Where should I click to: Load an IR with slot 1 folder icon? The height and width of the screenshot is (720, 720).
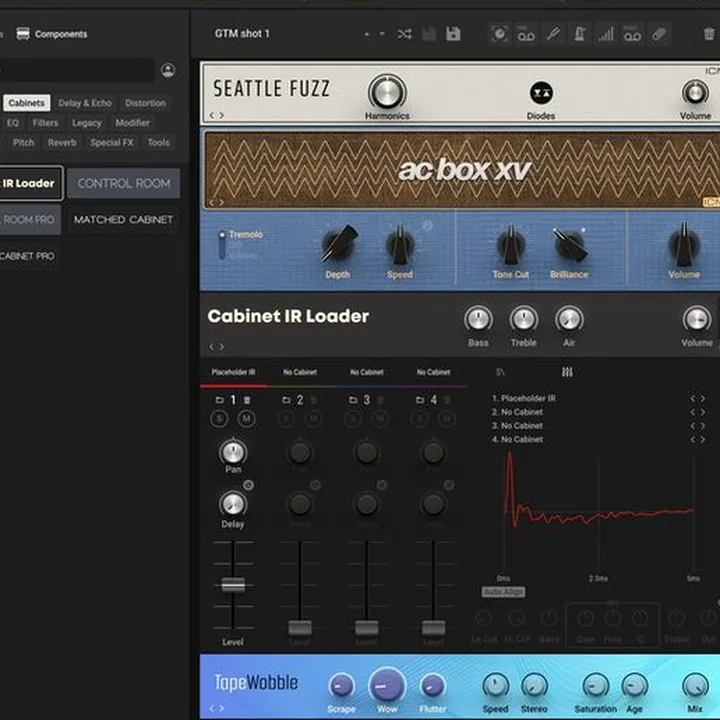[219, 400]
